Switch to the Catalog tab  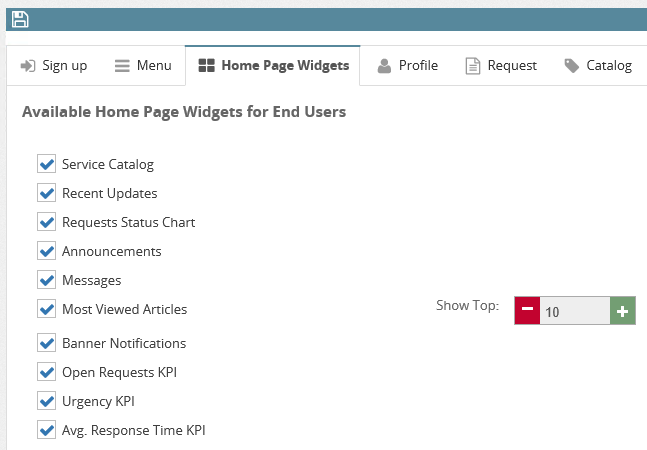coord(597,66)
